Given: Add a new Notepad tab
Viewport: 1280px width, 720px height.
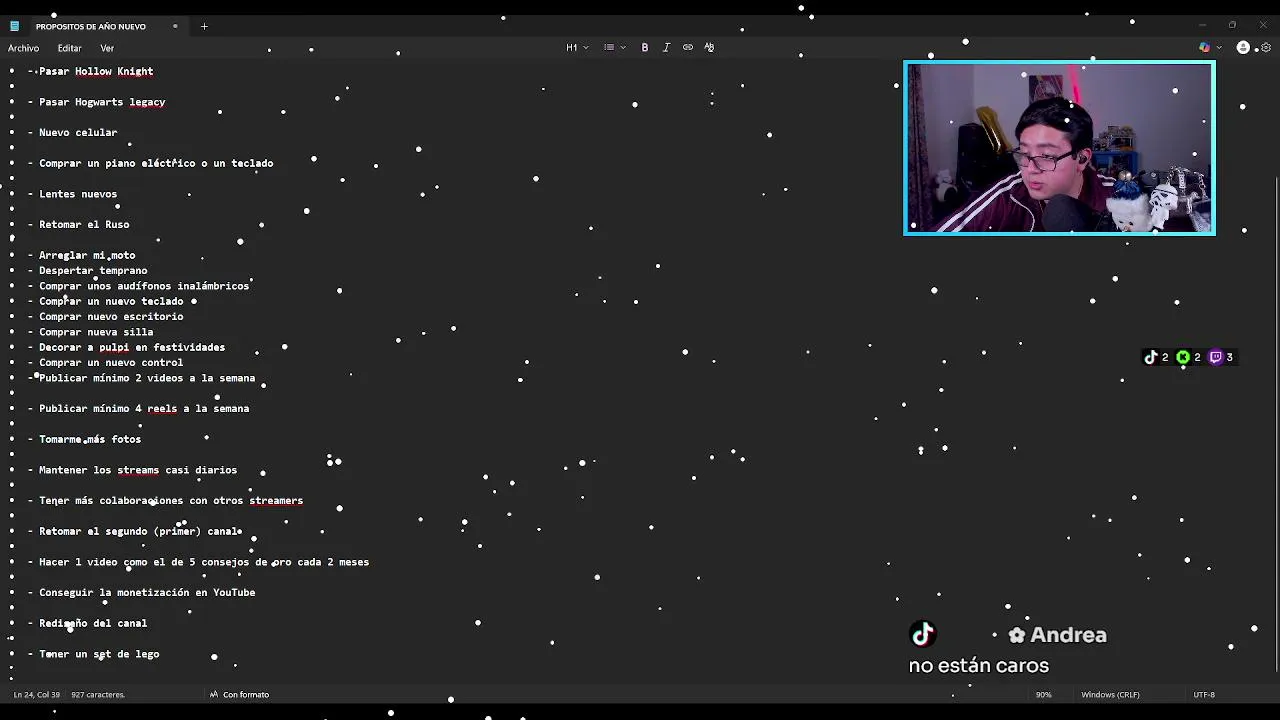Looking at the screenshot, I should pyautogui.click(x=204, y=26).
